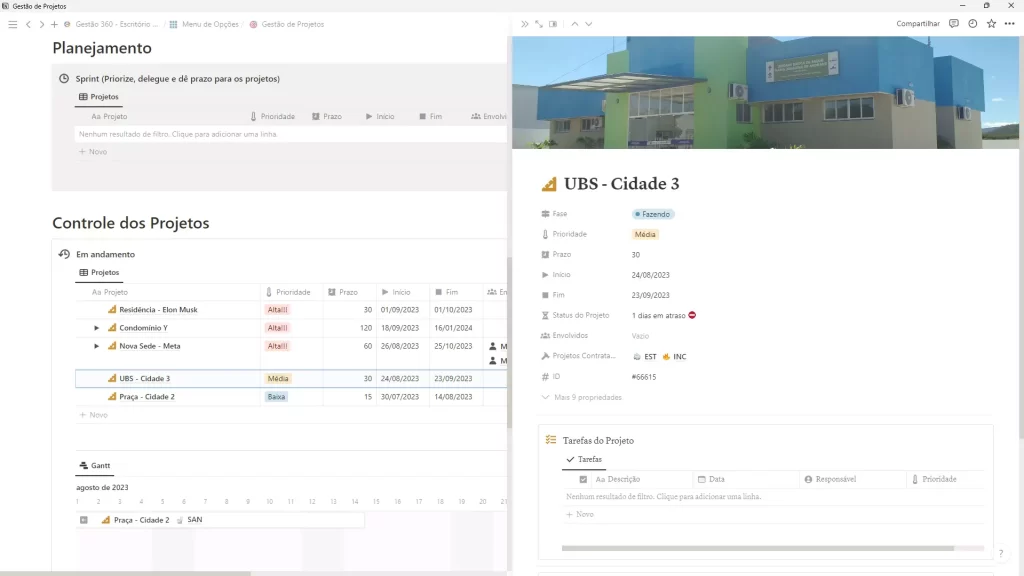Click the task table horizontal scrollbar

(x=758, y=548)
